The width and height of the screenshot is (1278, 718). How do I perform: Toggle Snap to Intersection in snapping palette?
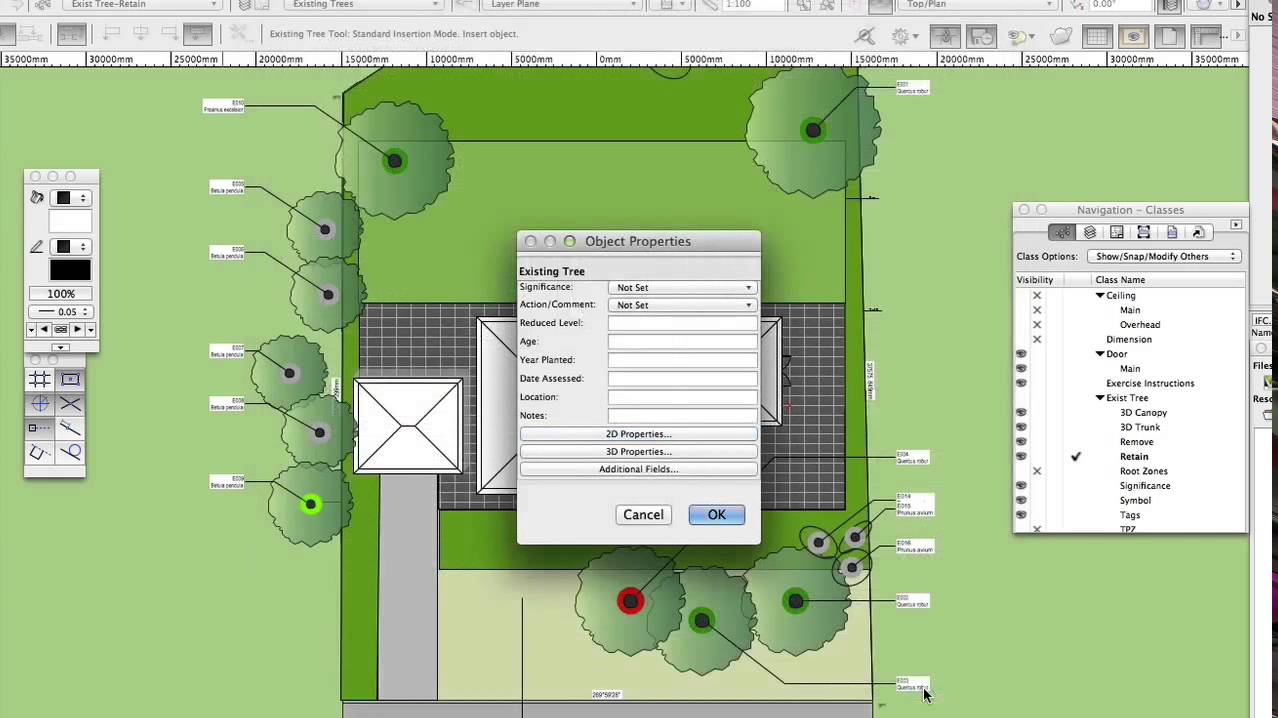70,404
